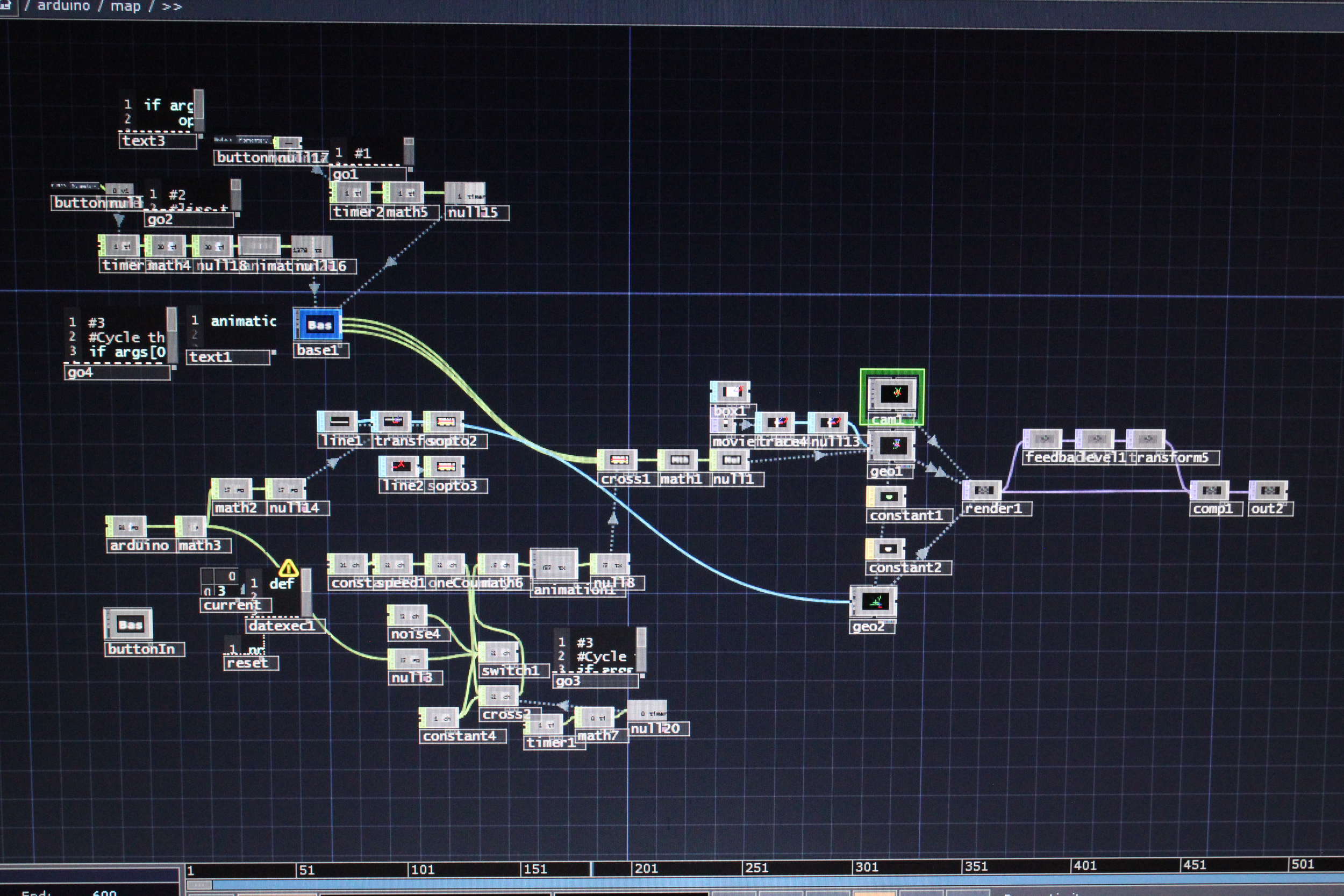Select the timer2 node
The height and width of the screenshot is (896, 1344).
[351, 193]
